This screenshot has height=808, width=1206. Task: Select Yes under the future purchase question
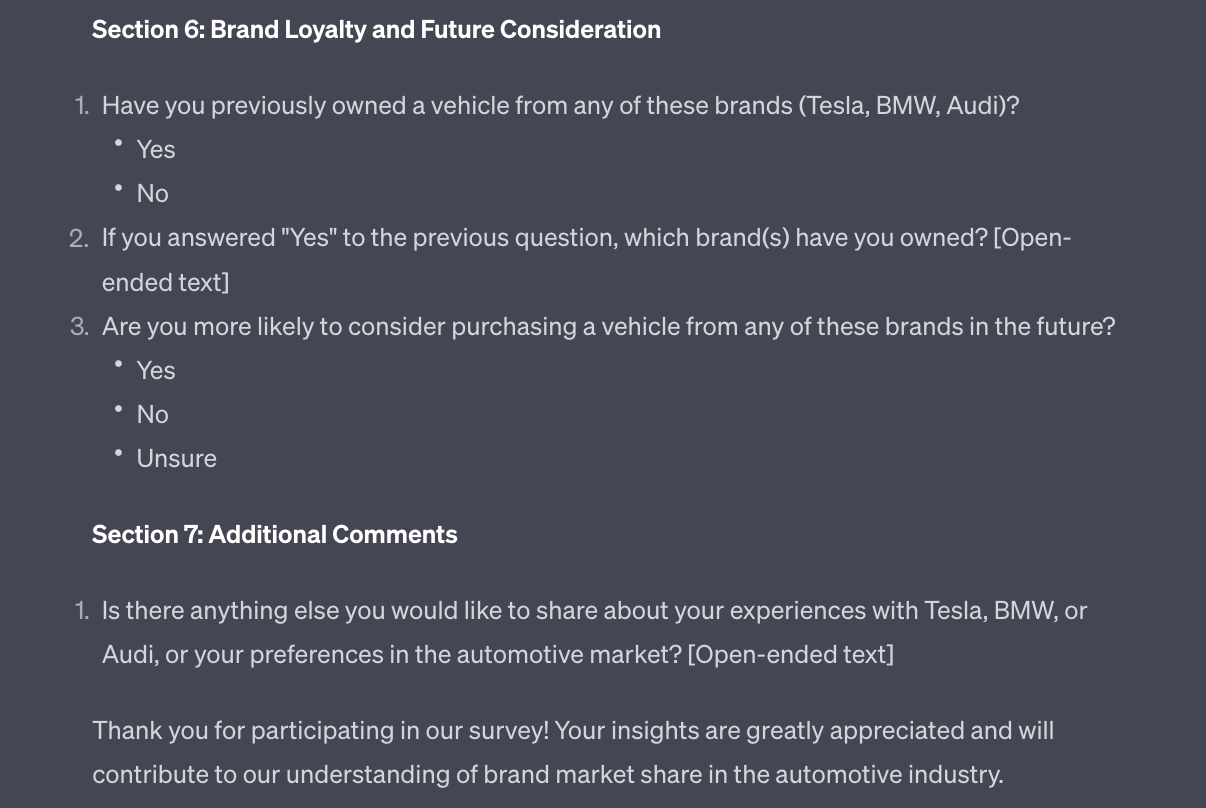coord(156,370)
